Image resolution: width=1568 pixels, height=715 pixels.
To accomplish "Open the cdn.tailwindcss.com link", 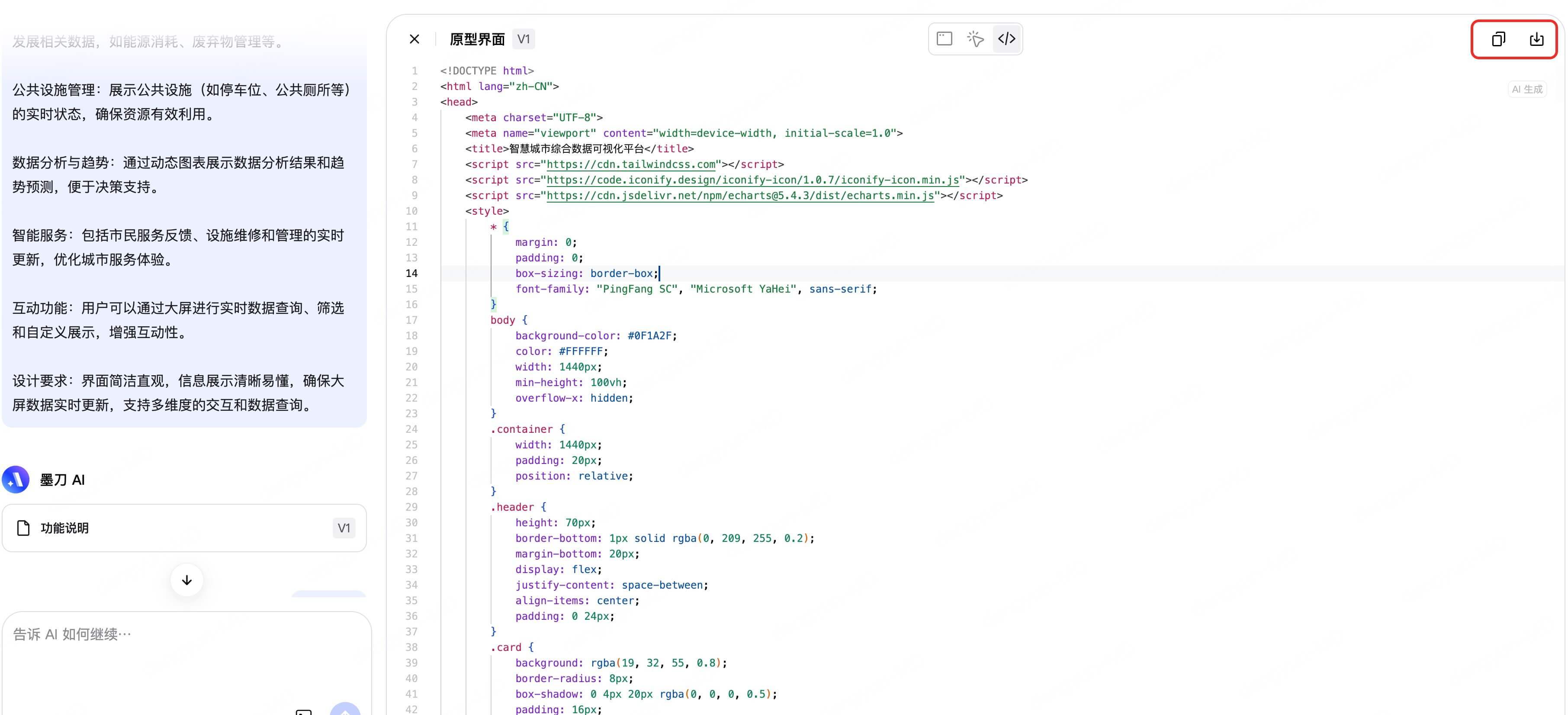I will pos(630,164).
